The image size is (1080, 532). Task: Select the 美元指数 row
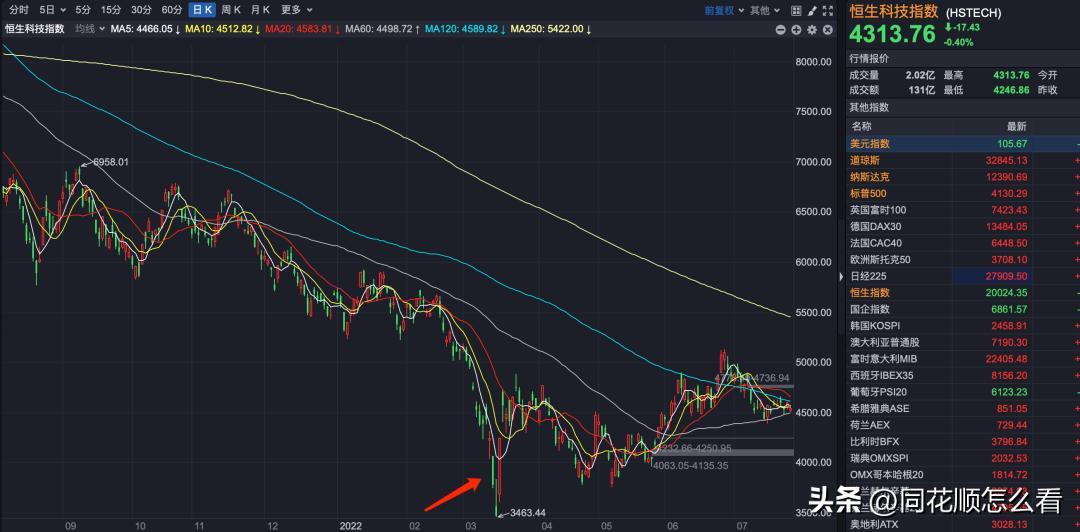[963, 144]
